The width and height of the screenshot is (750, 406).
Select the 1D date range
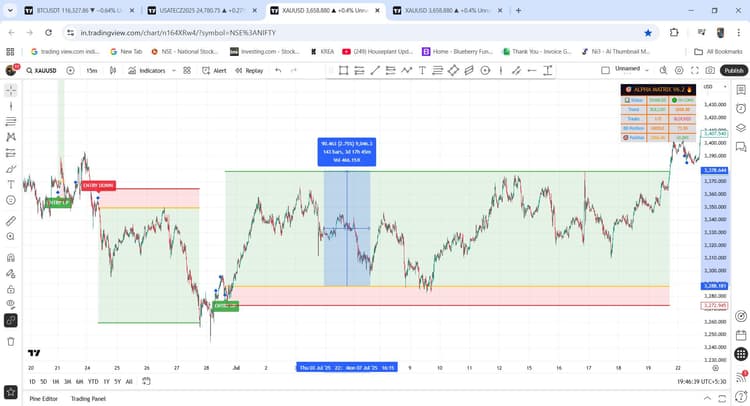32,381
